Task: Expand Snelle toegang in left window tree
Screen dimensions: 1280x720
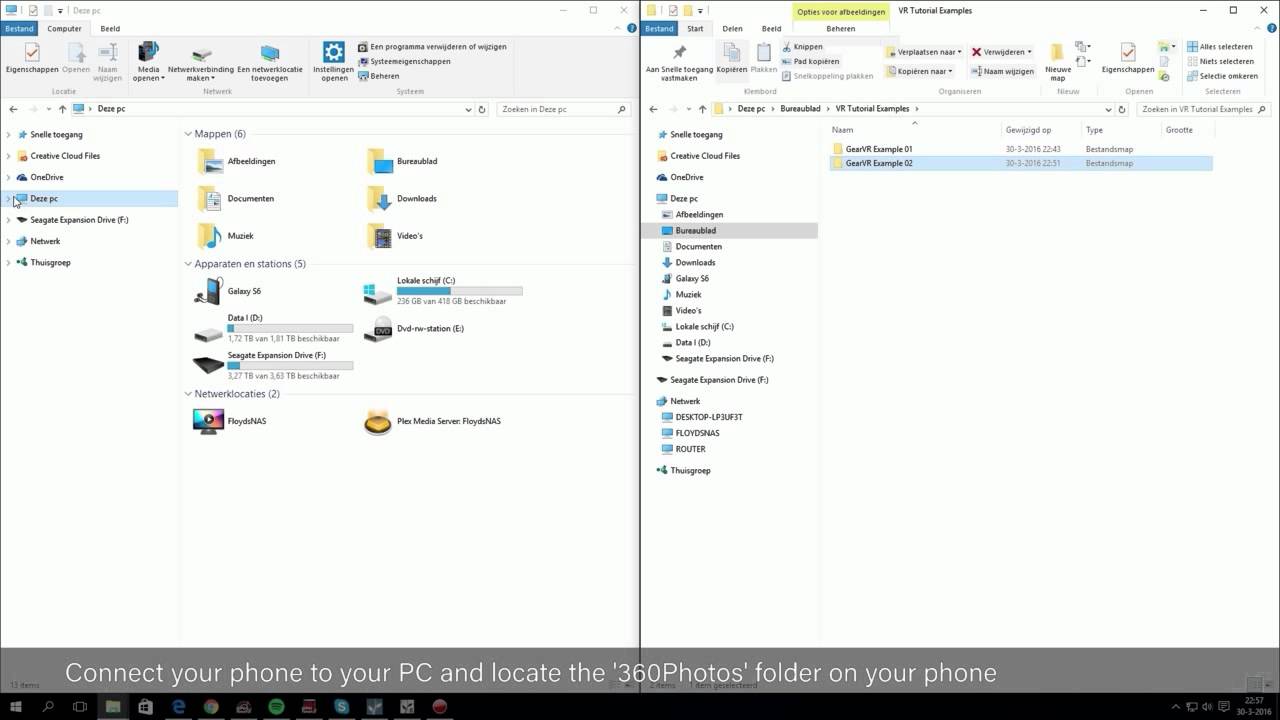Action: click(x=9, y=134)
